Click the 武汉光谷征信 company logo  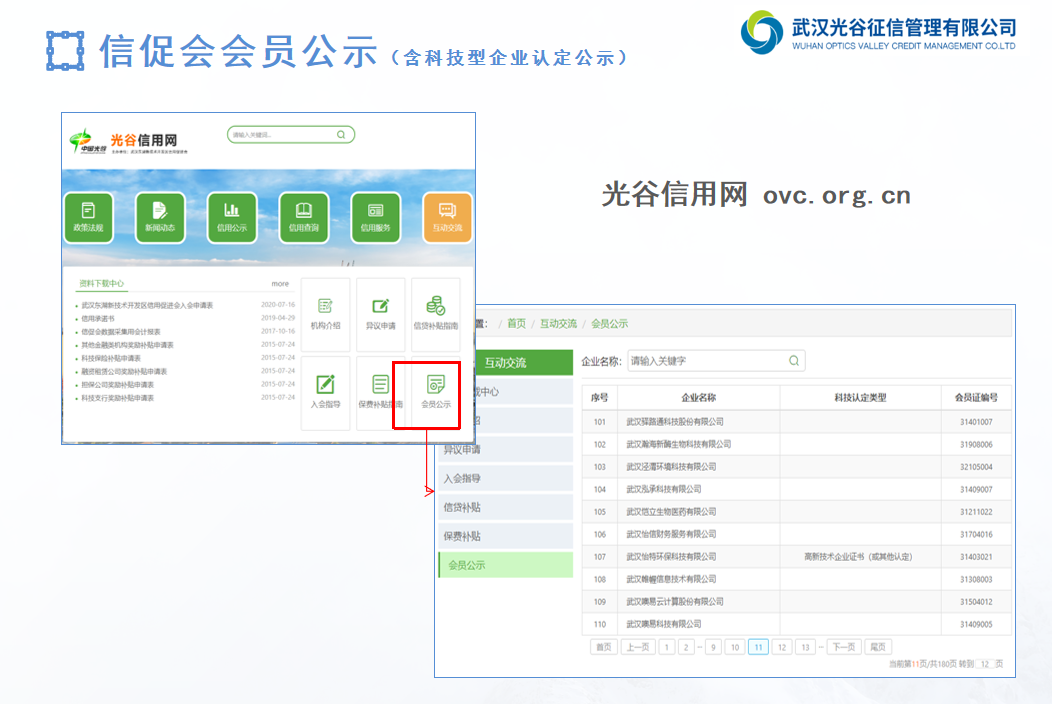click(x=878, y=32)
